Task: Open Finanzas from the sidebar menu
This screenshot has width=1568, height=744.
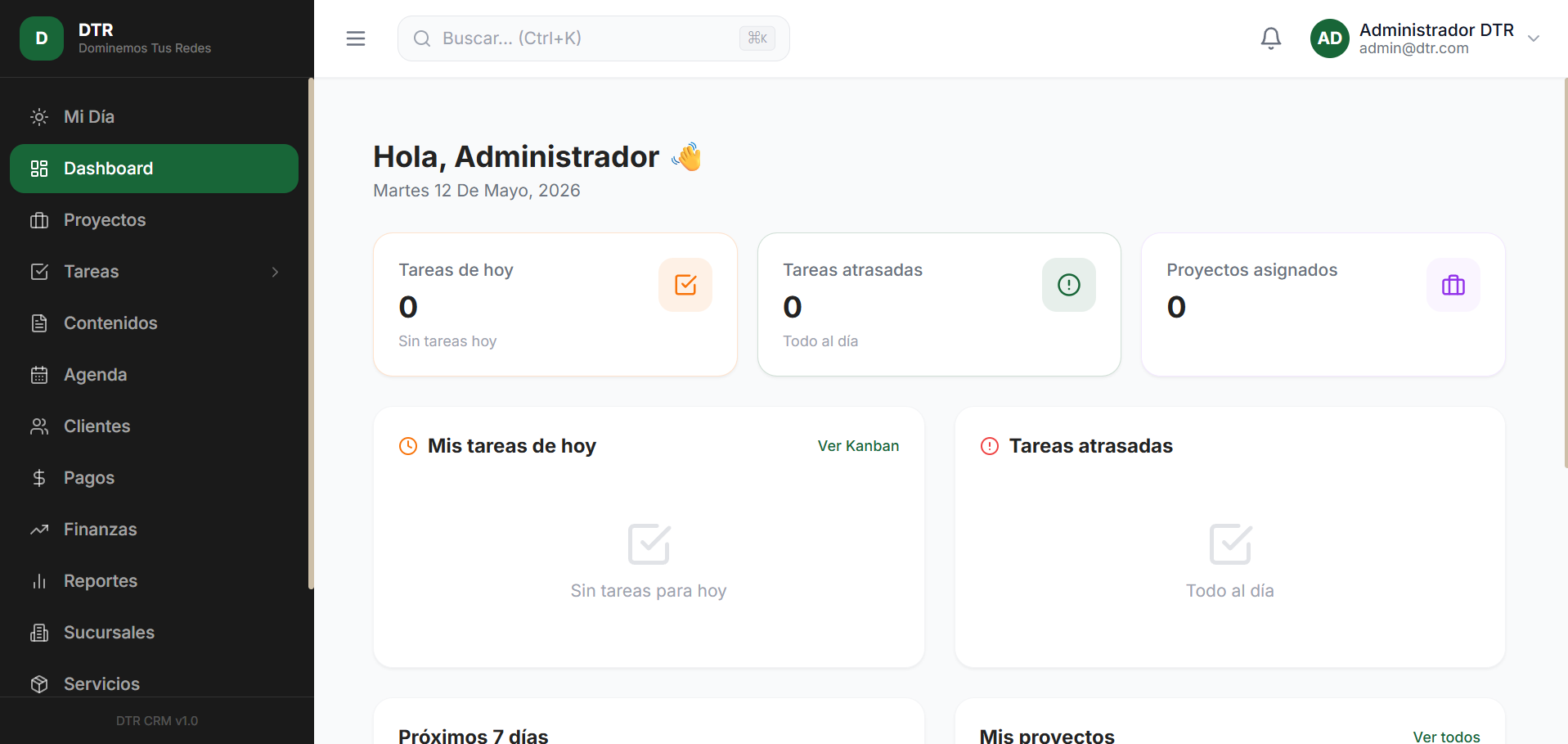Action: pyautogui.click(x=154, y=530)
